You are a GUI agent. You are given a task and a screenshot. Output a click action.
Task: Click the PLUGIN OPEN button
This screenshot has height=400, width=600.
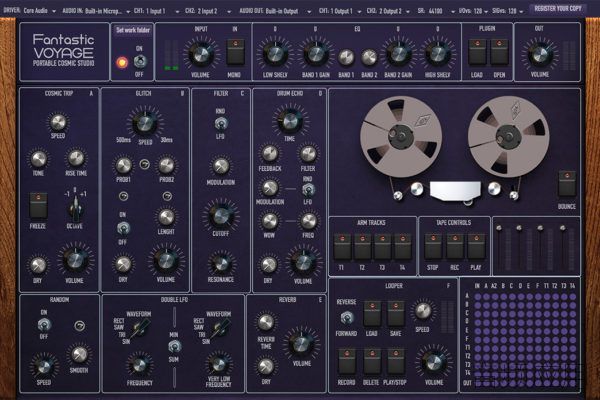tap(499, 51)
